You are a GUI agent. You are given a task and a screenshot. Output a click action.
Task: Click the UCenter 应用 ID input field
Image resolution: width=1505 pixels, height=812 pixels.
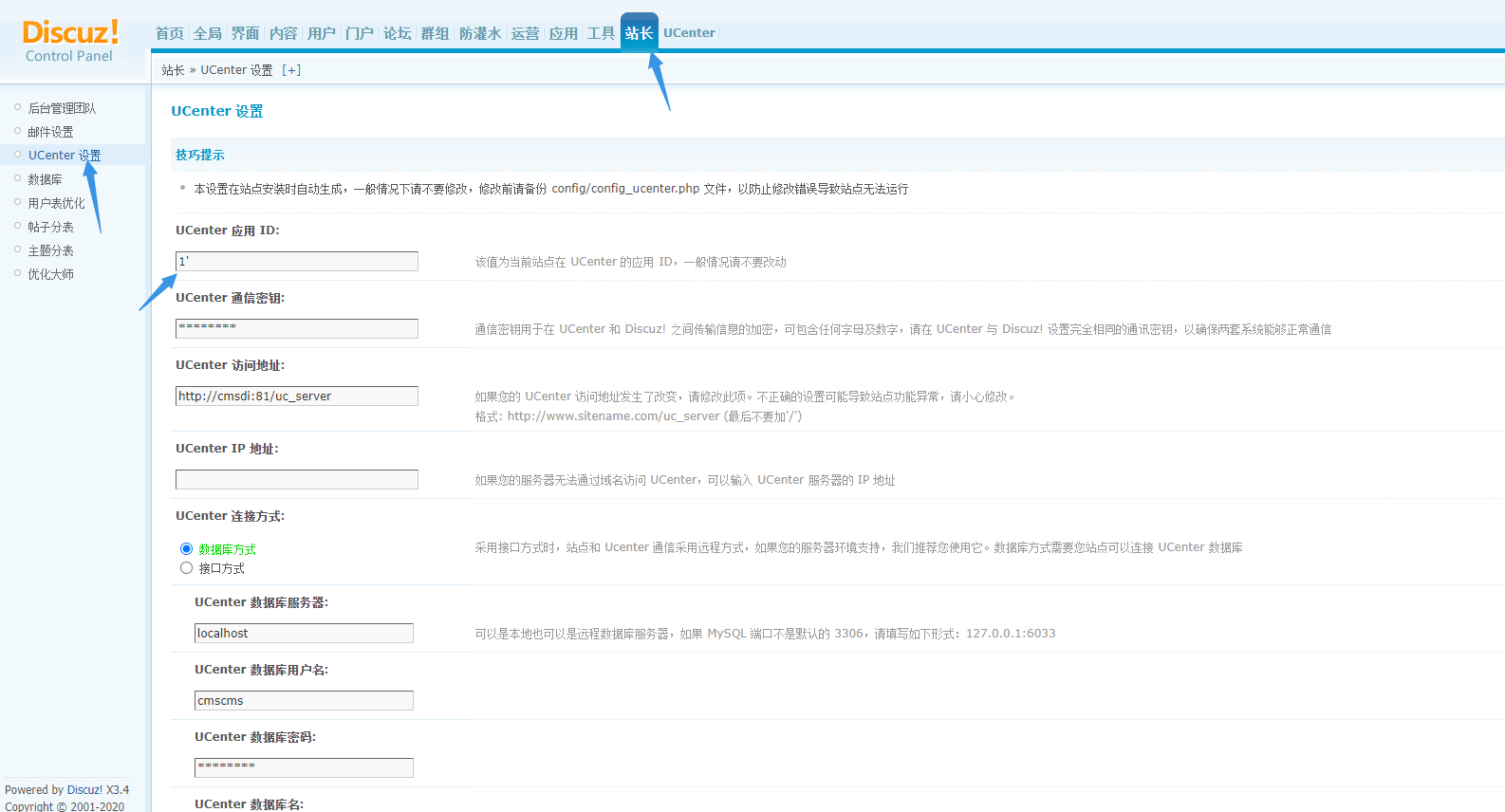[296, 262]
